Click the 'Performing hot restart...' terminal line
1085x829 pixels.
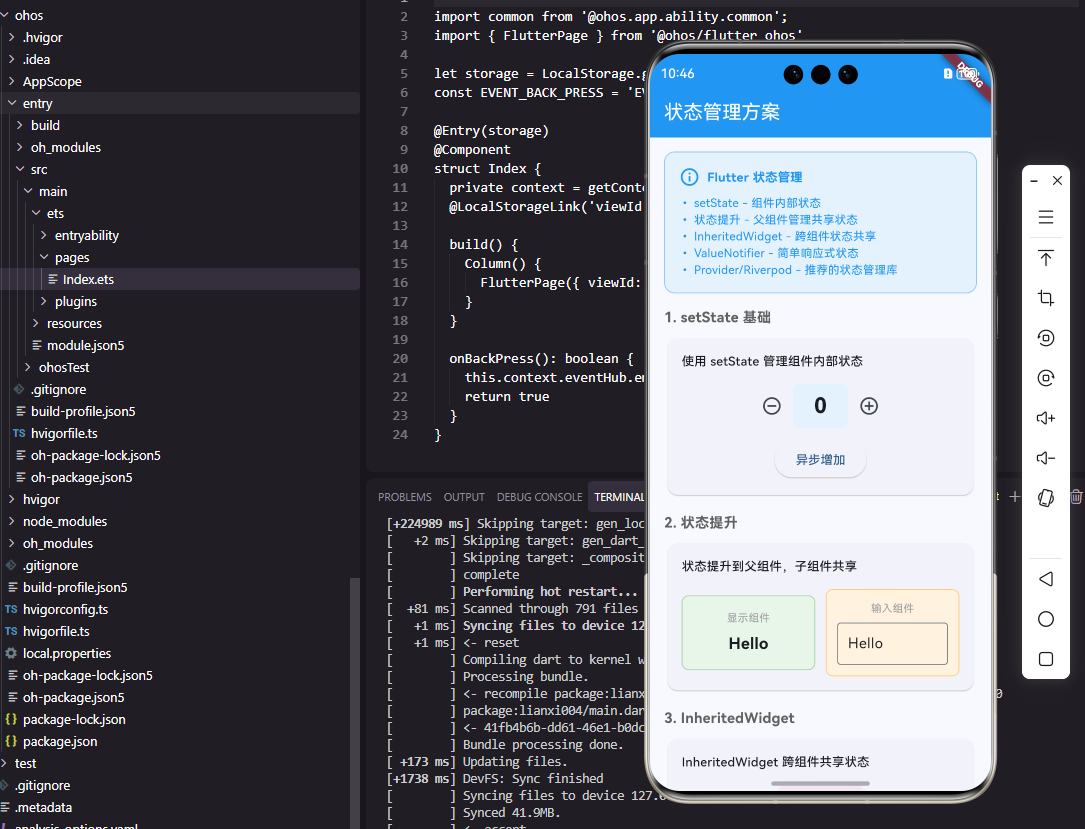(x=550, y=592)
